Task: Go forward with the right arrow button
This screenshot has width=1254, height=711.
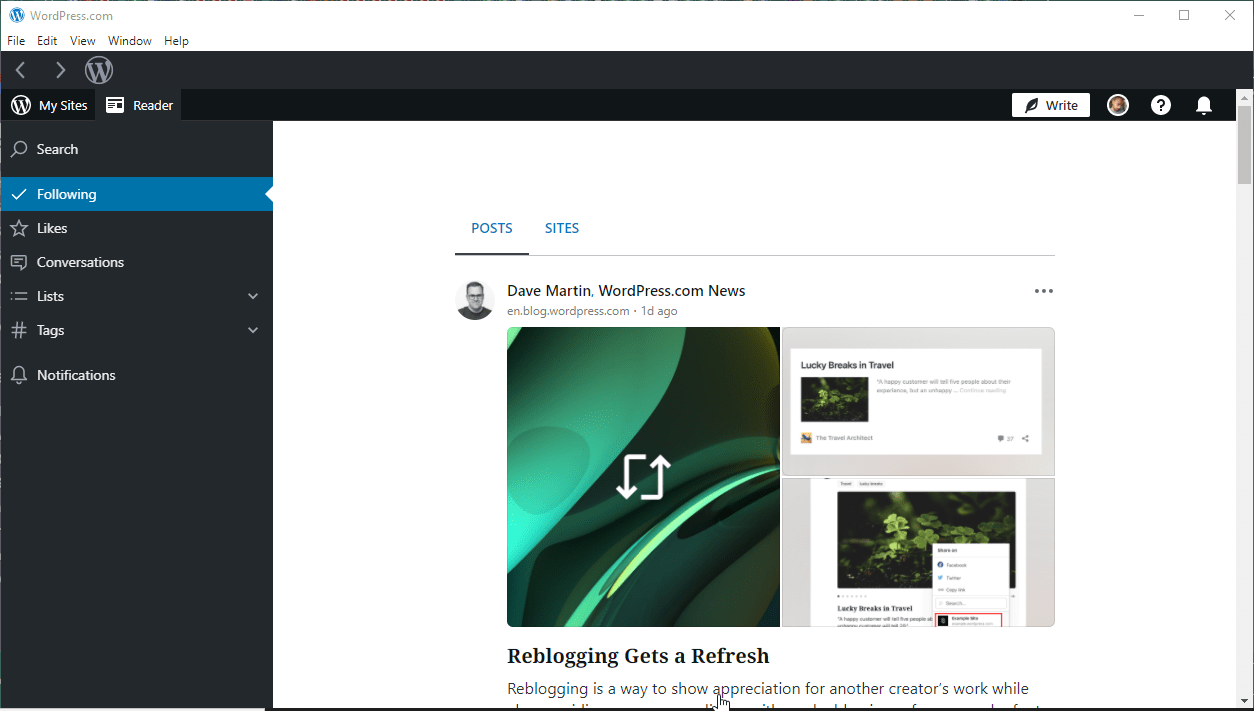Action: pos(60,70)
